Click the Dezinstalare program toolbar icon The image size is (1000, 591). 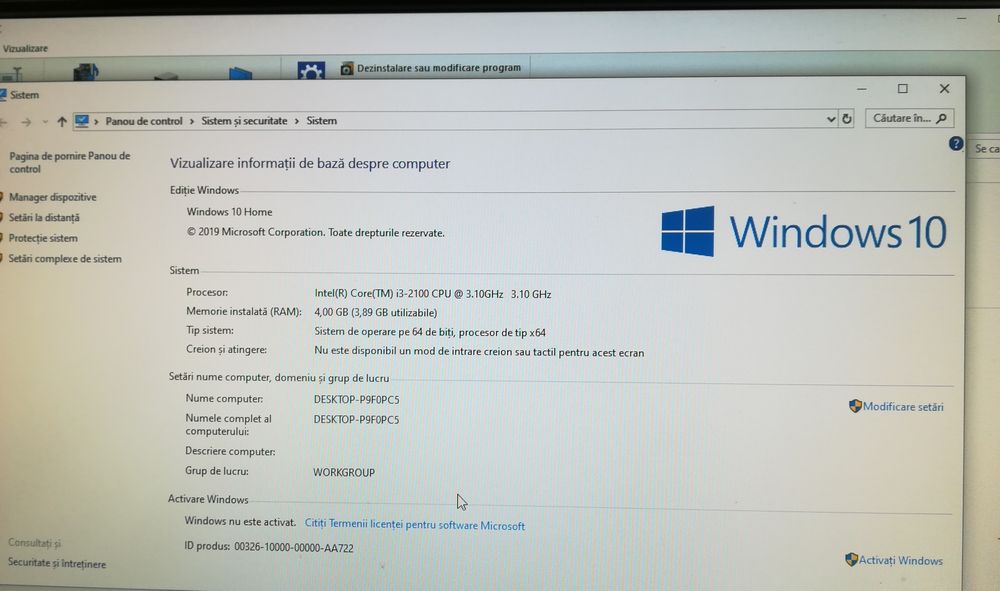click(346, 68)
